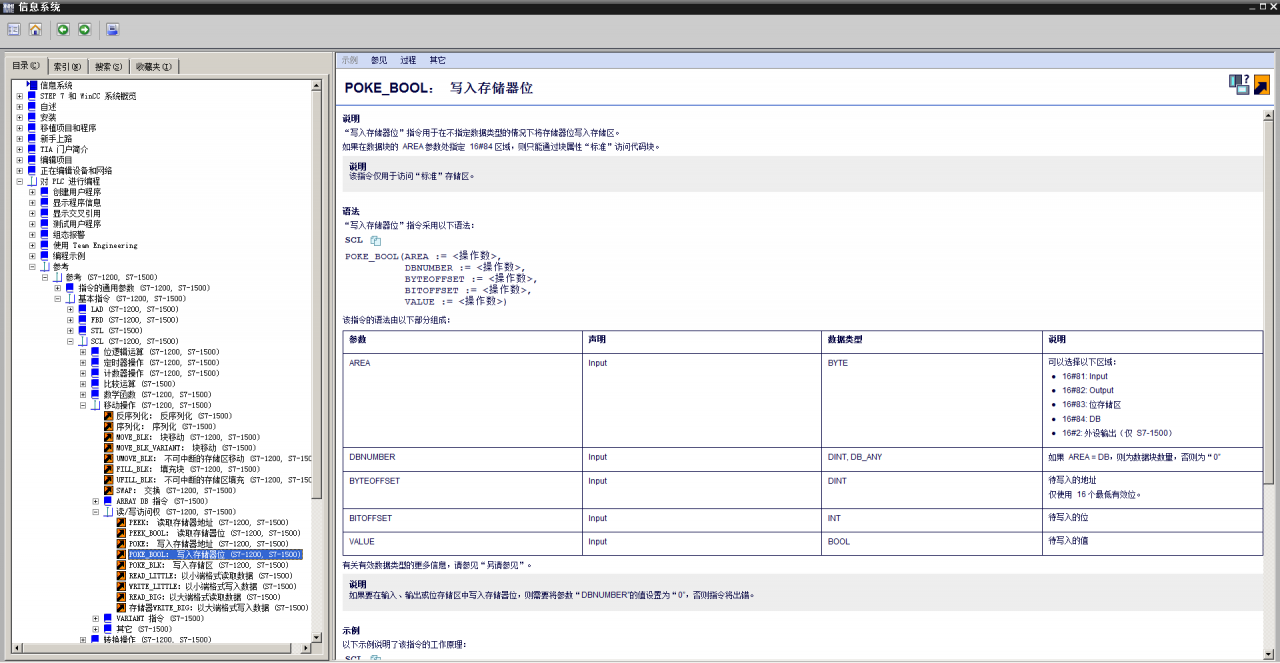Open topic icon for PEEK: 读取存储器地址
The height and width of the screenshot is (663, 1280).
(121, 522)
